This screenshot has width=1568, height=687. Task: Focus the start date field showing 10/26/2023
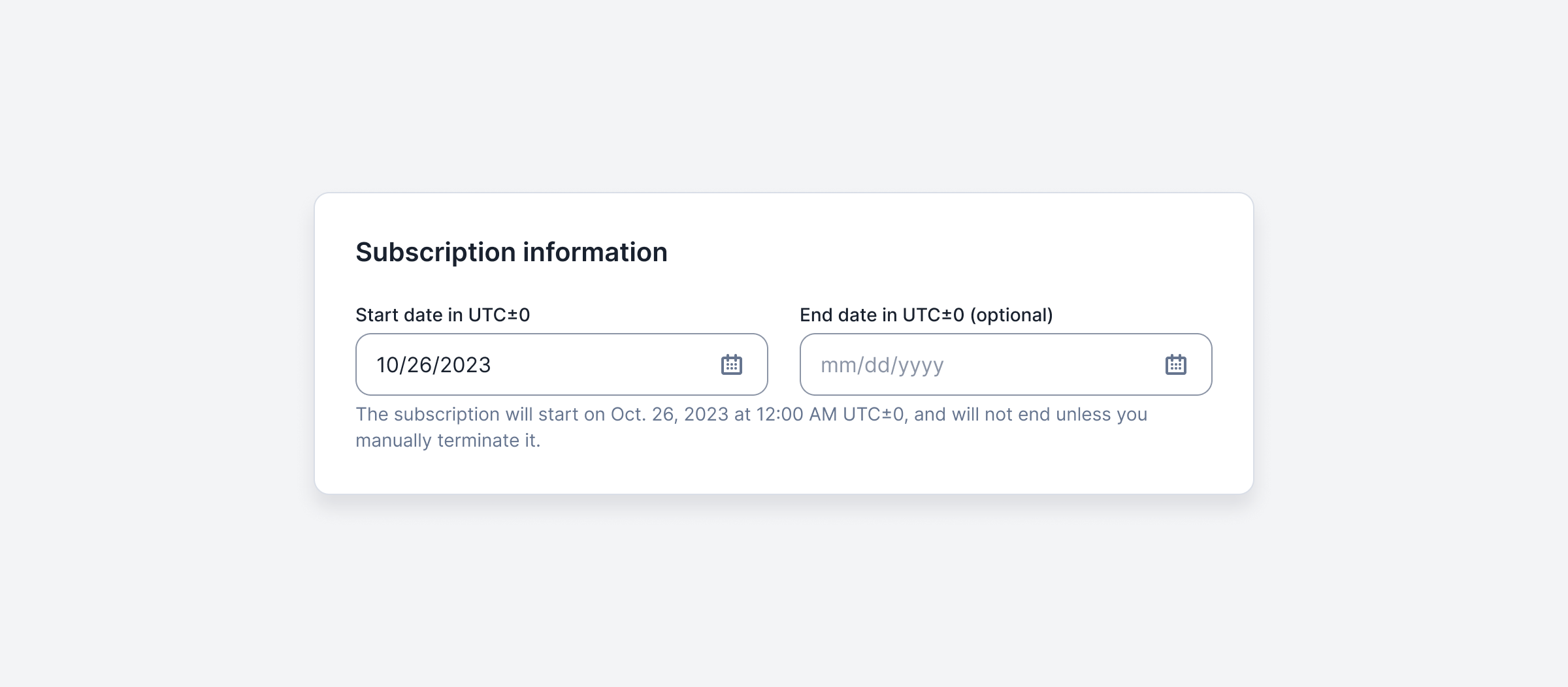point(561,364)
